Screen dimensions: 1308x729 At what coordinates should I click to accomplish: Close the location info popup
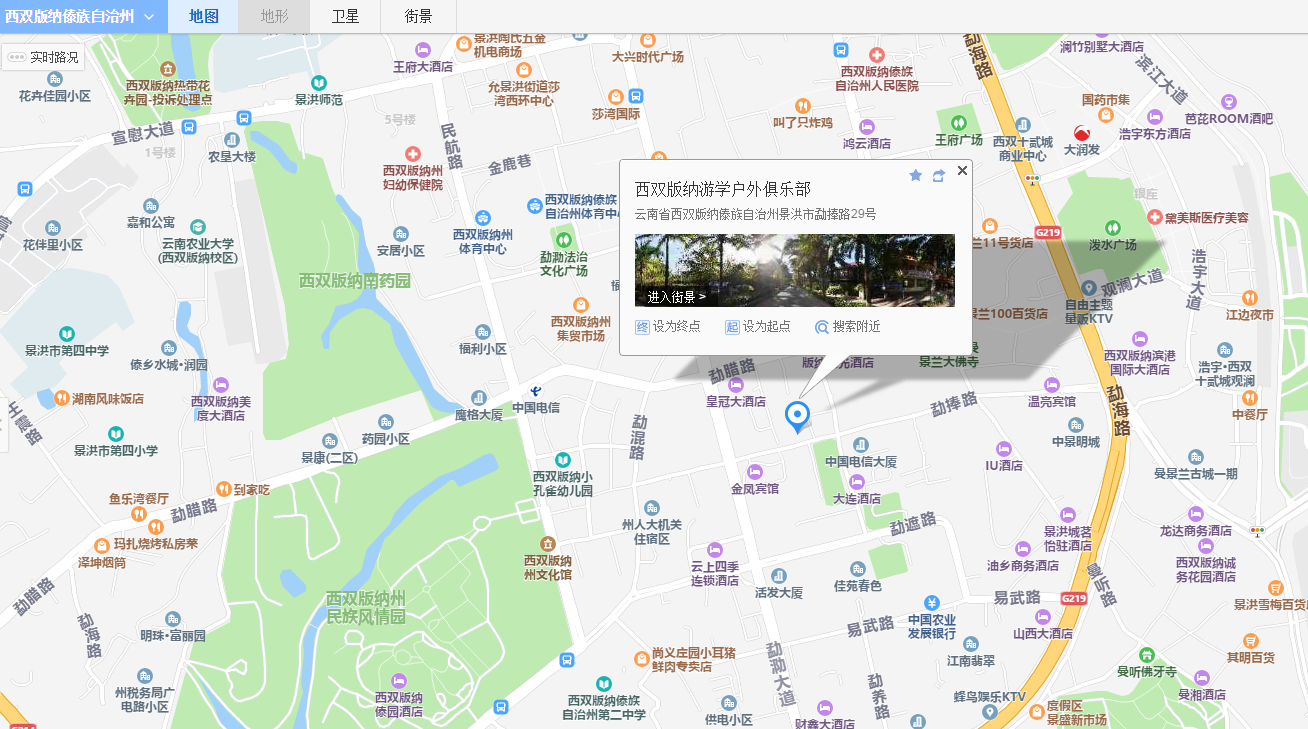pyautogui.click(x=962, y=170)
